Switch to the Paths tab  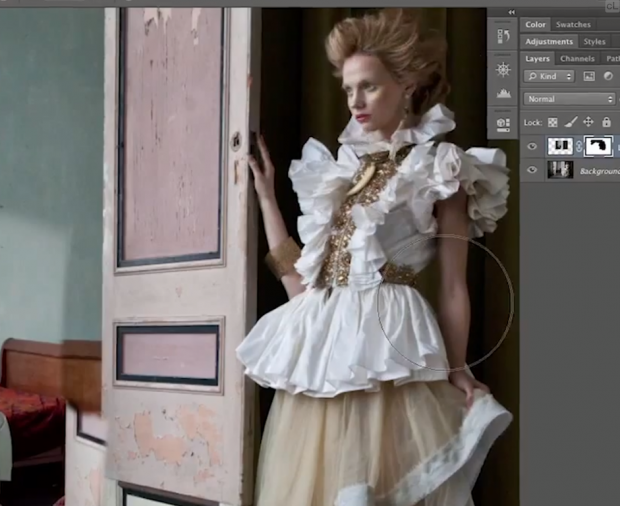pos(612,59)
